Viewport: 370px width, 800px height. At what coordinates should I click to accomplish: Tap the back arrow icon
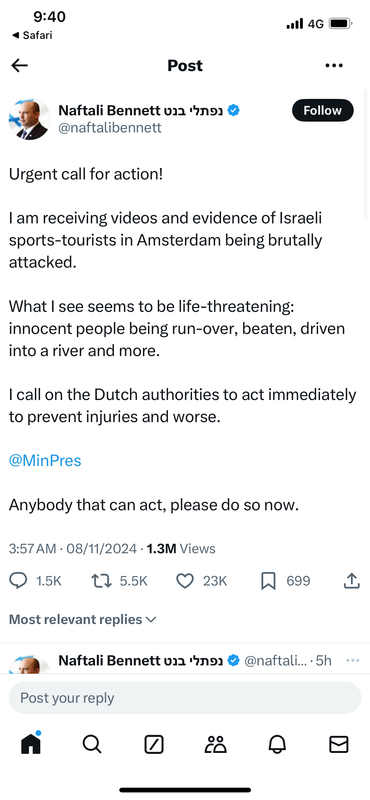click(19, 65)
